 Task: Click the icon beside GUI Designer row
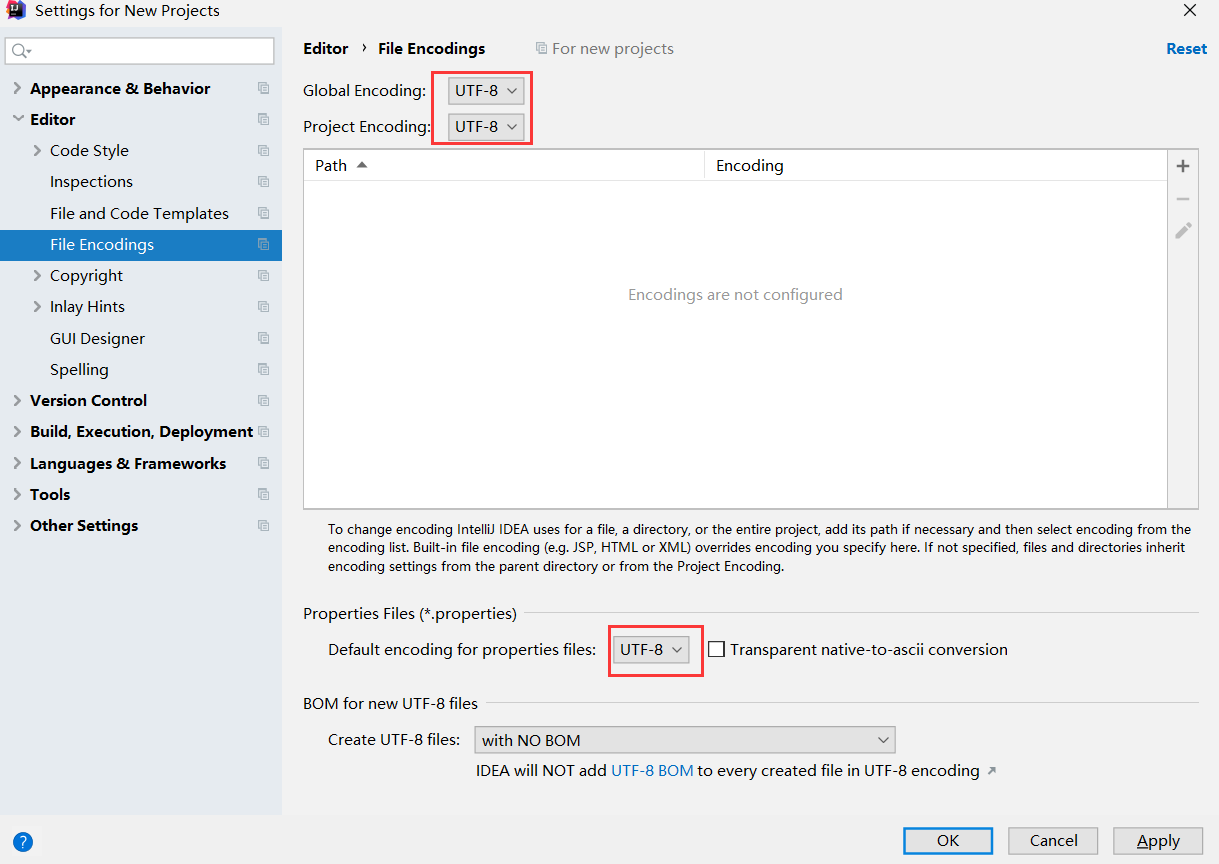tap(263, 338)
